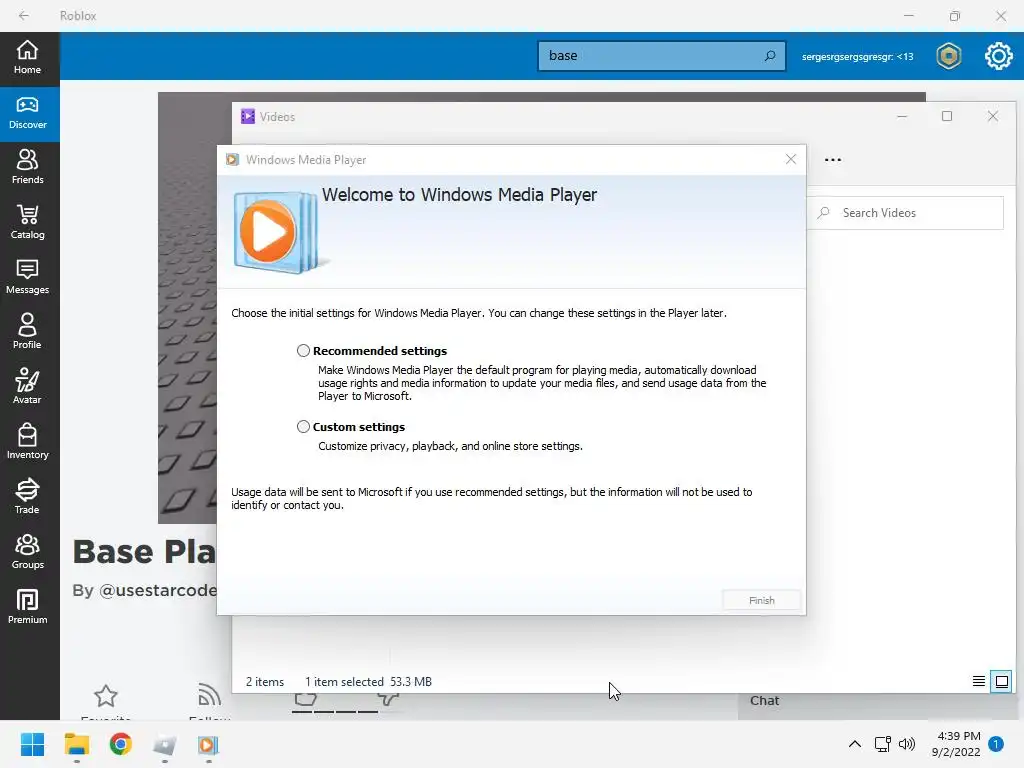
Task: Click the '2 items' status text
Action: click(x=264, y=682)
